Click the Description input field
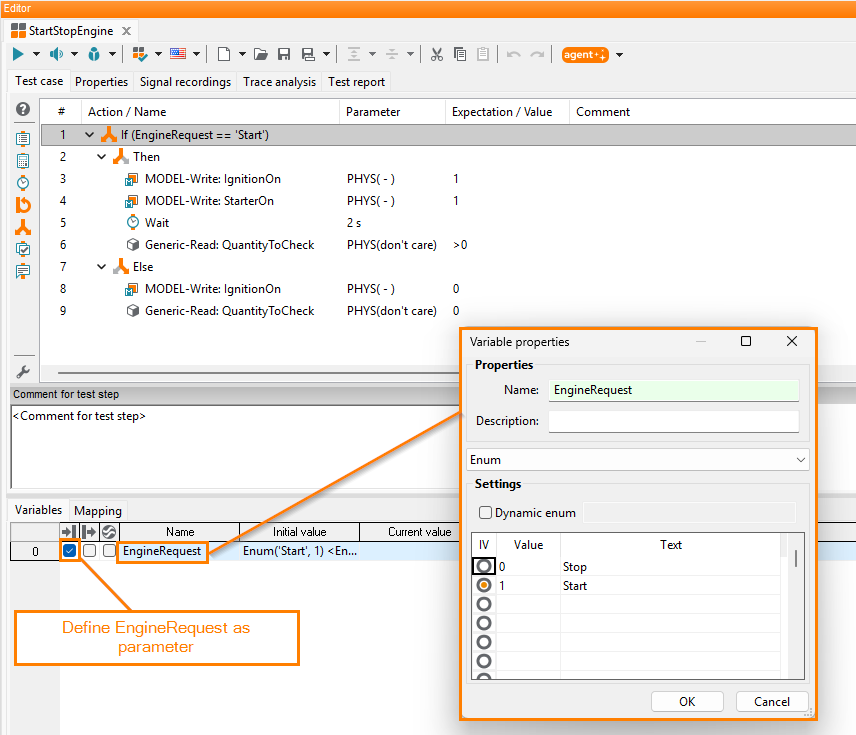Viewport: 856px width, 735px height. pos(674,421)
